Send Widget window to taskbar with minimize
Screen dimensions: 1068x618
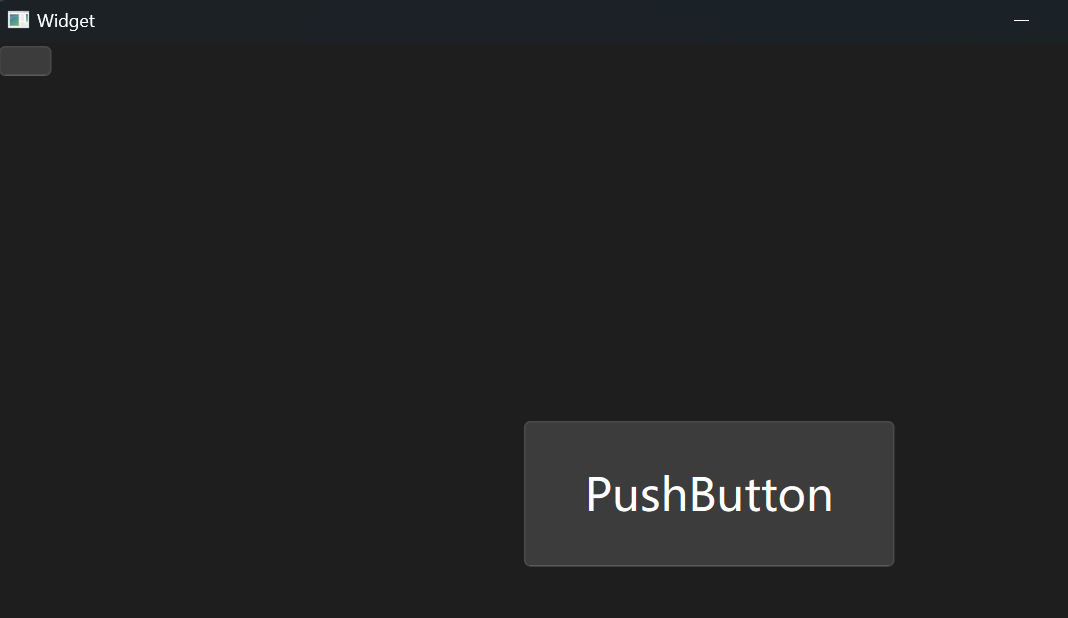(1021, 20)
